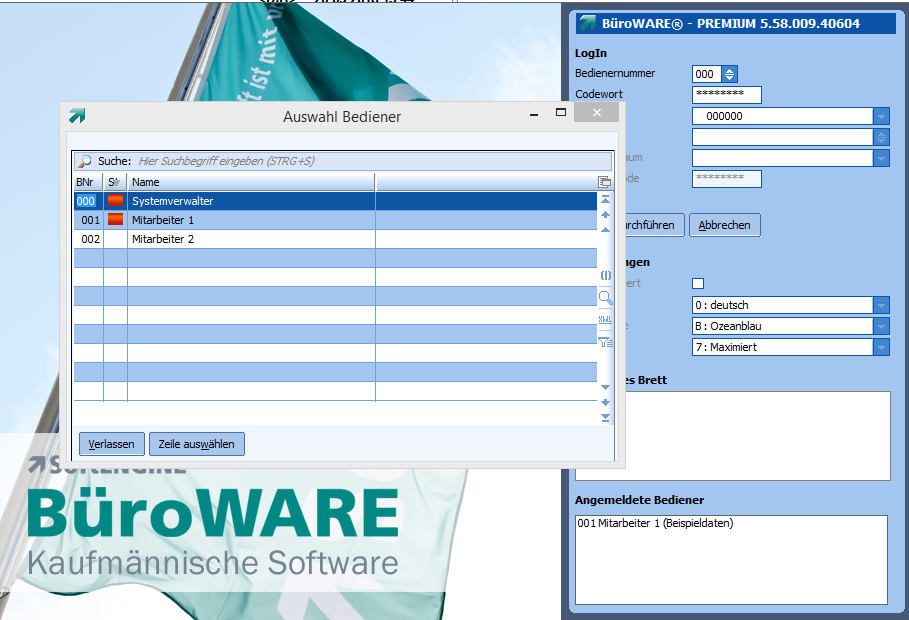Jump to last row with bottom arrow icon
This screenshot has height=620, width=909.
tap(605, 417)
